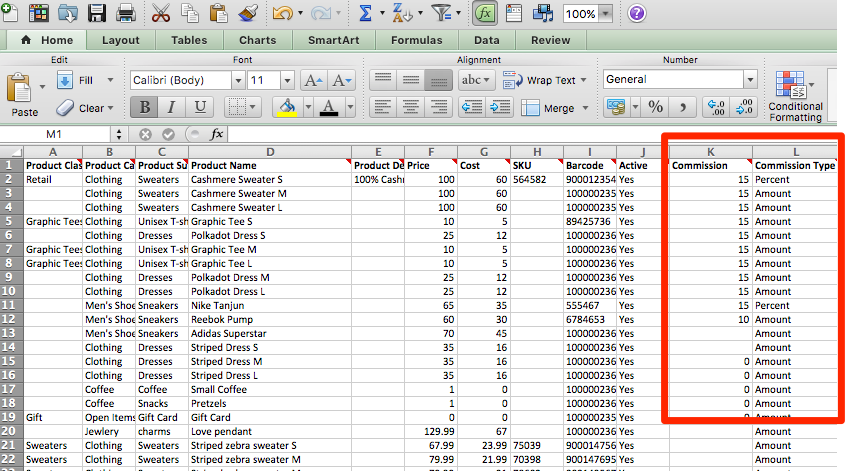
Task: Open the Charts ribbon tab
Action: [258, 41]
